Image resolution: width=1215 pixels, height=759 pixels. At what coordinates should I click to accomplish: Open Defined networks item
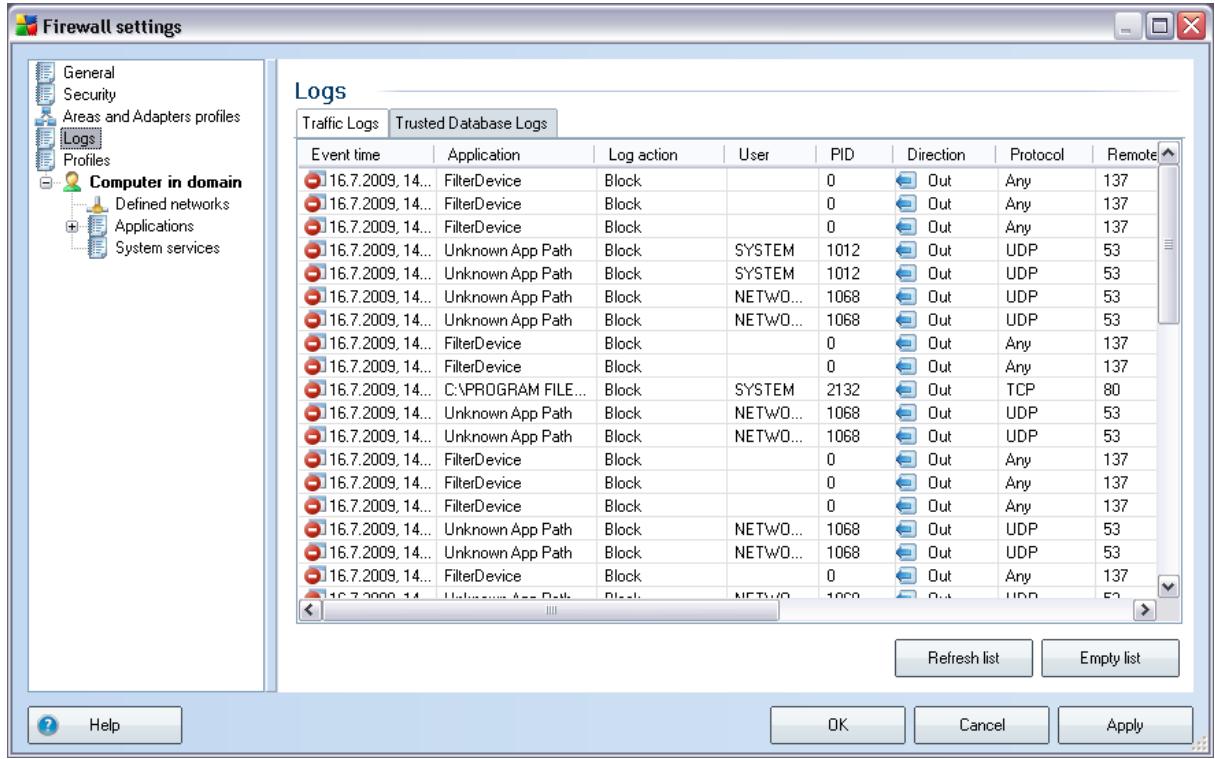(172, 204)
